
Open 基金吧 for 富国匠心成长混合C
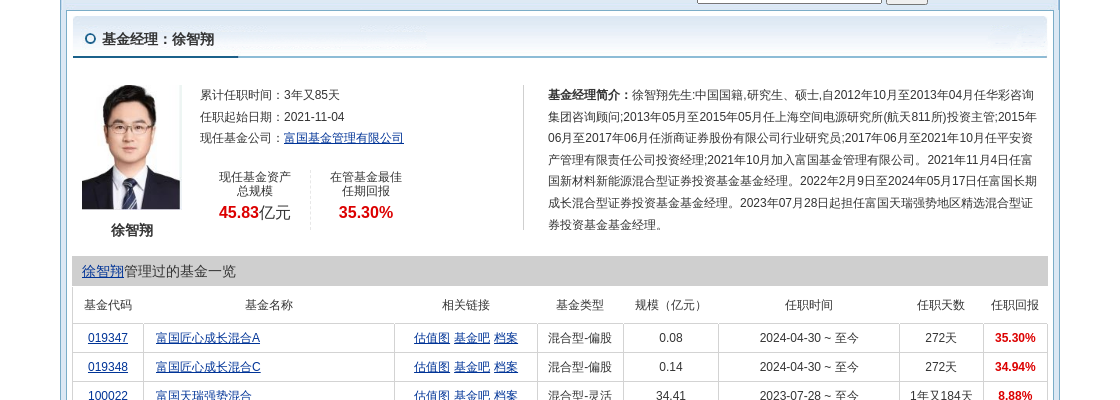472,367
